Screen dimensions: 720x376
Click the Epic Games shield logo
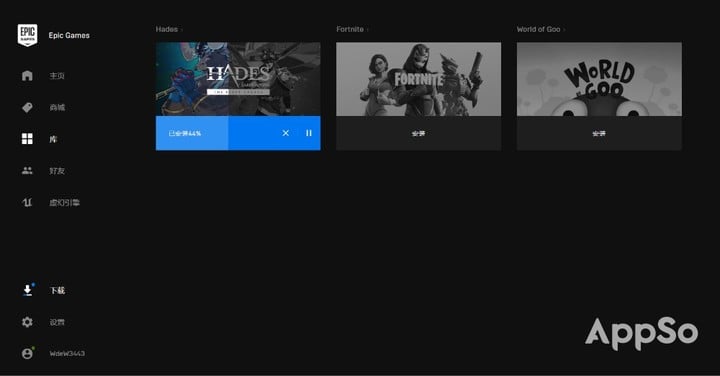click(x=28, y=35)
